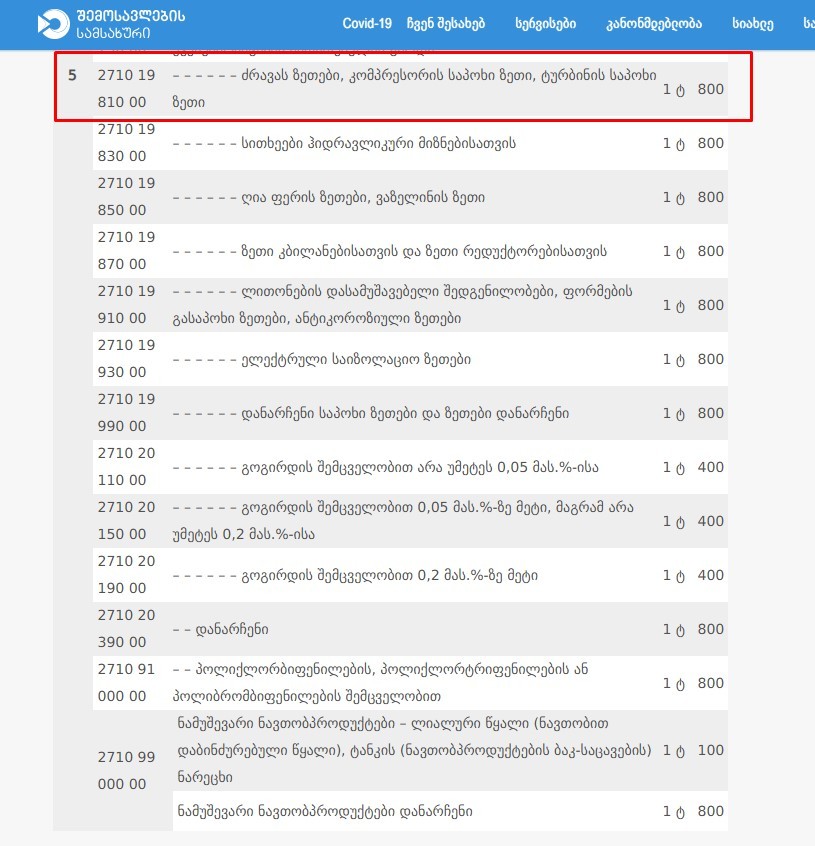
Task: Click value 800 in 2710 19 830 00 row
Action: [x=710, y=143]
